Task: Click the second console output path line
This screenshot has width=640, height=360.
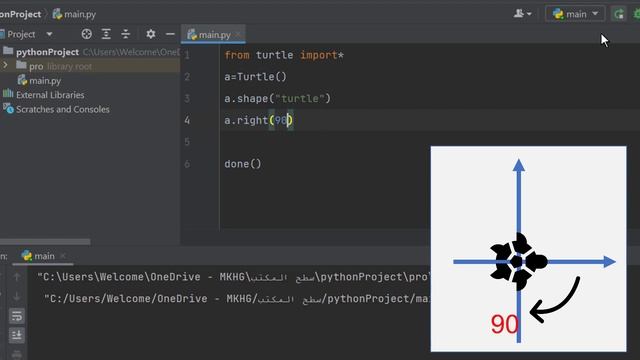Action: (237, 299)
